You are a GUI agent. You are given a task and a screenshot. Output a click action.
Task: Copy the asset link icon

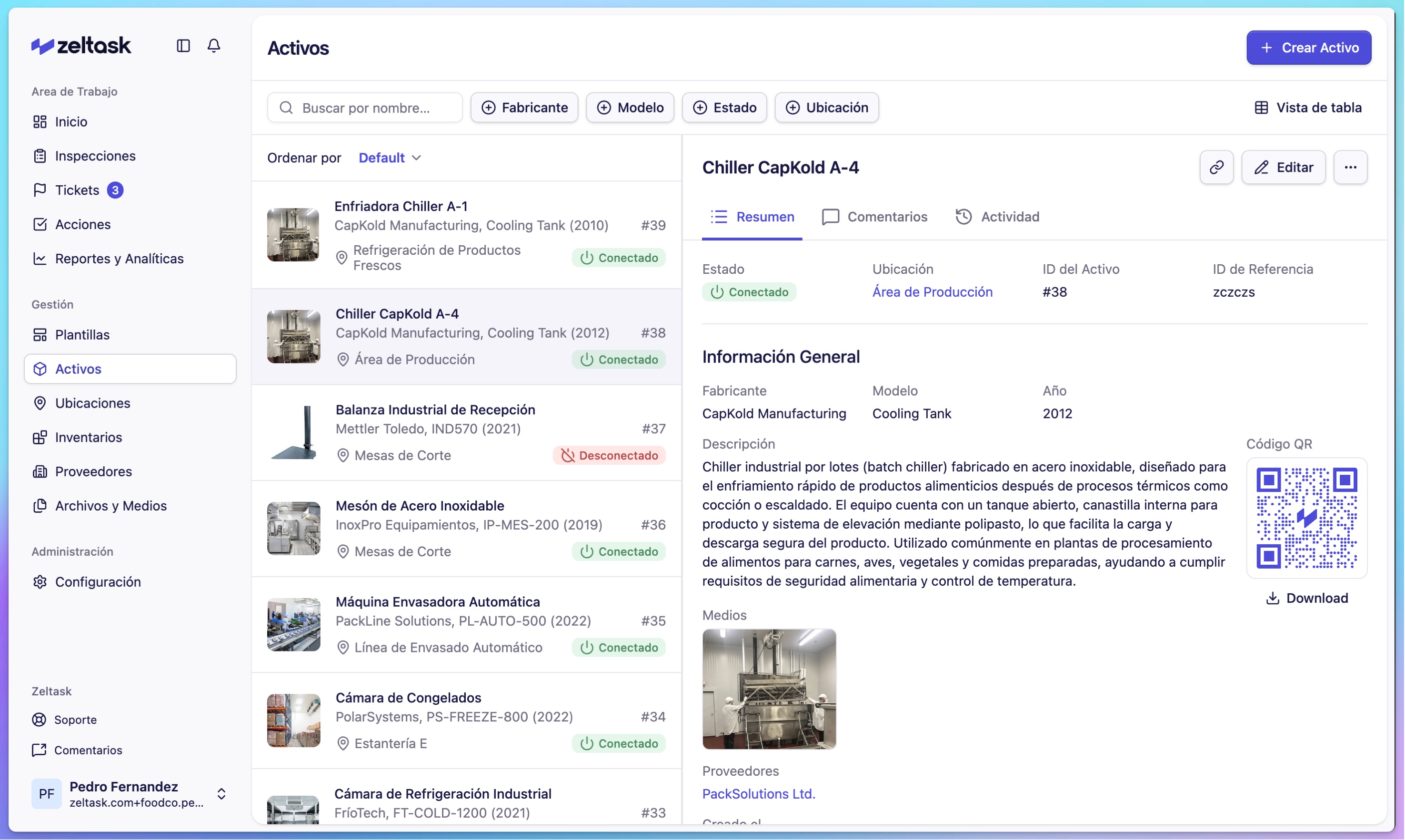pyautogui.click(x=1216, y=167)
